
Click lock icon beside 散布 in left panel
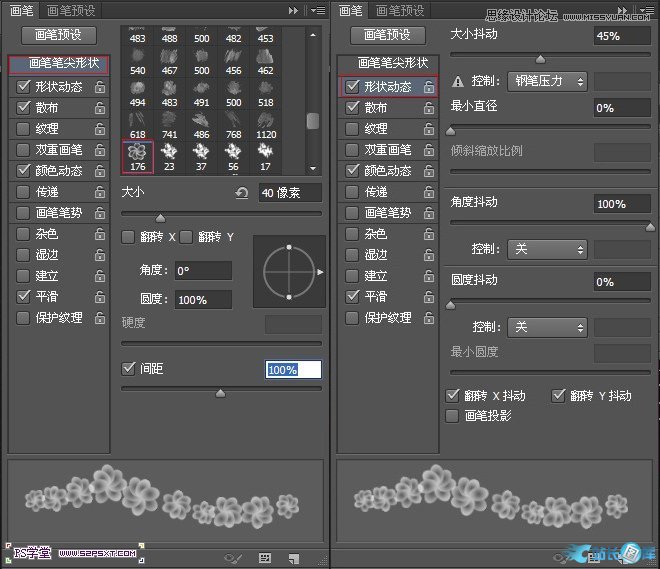[99, 108]
